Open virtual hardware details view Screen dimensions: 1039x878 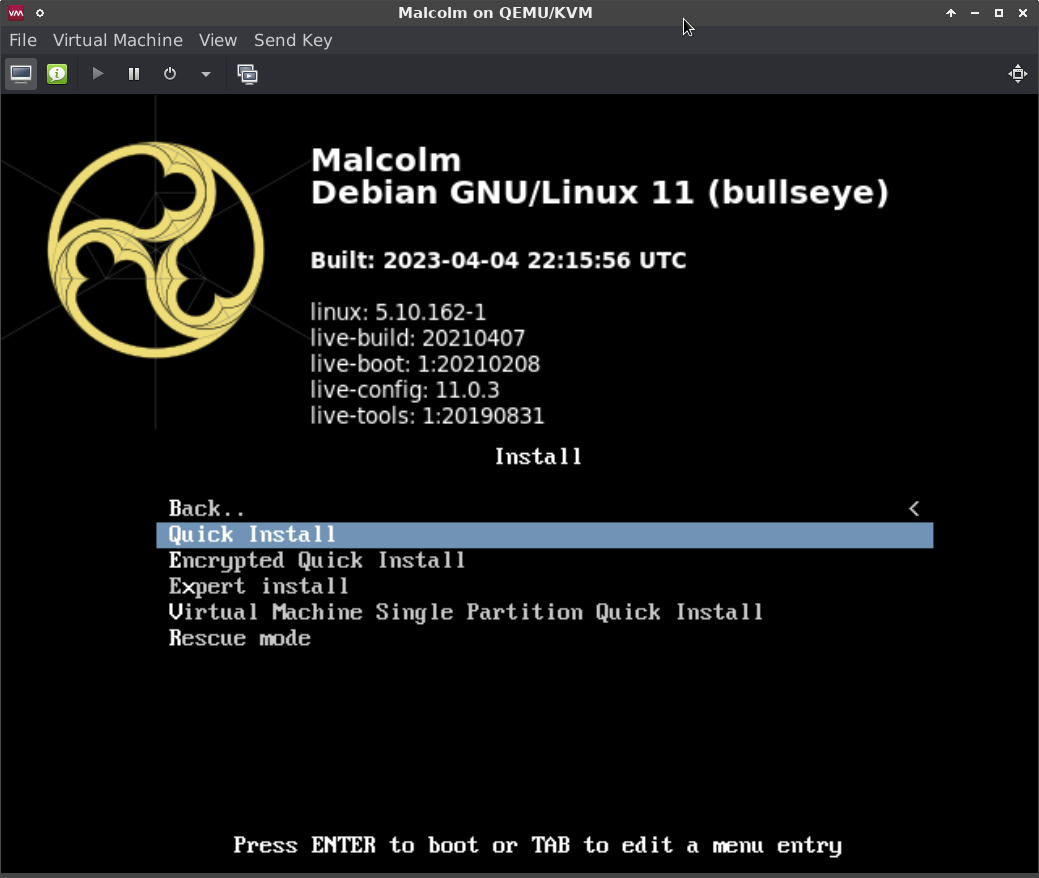tap(57, 74)
